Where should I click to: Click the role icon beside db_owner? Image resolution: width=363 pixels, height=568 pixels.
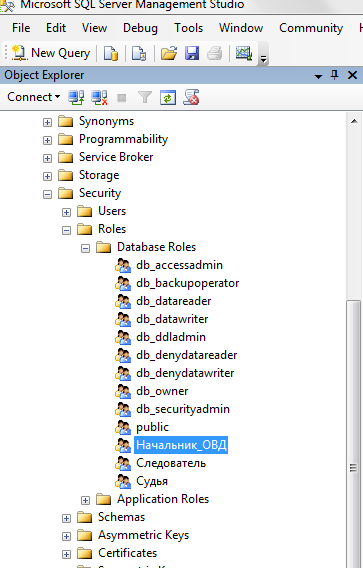click(x=123, y=392)
